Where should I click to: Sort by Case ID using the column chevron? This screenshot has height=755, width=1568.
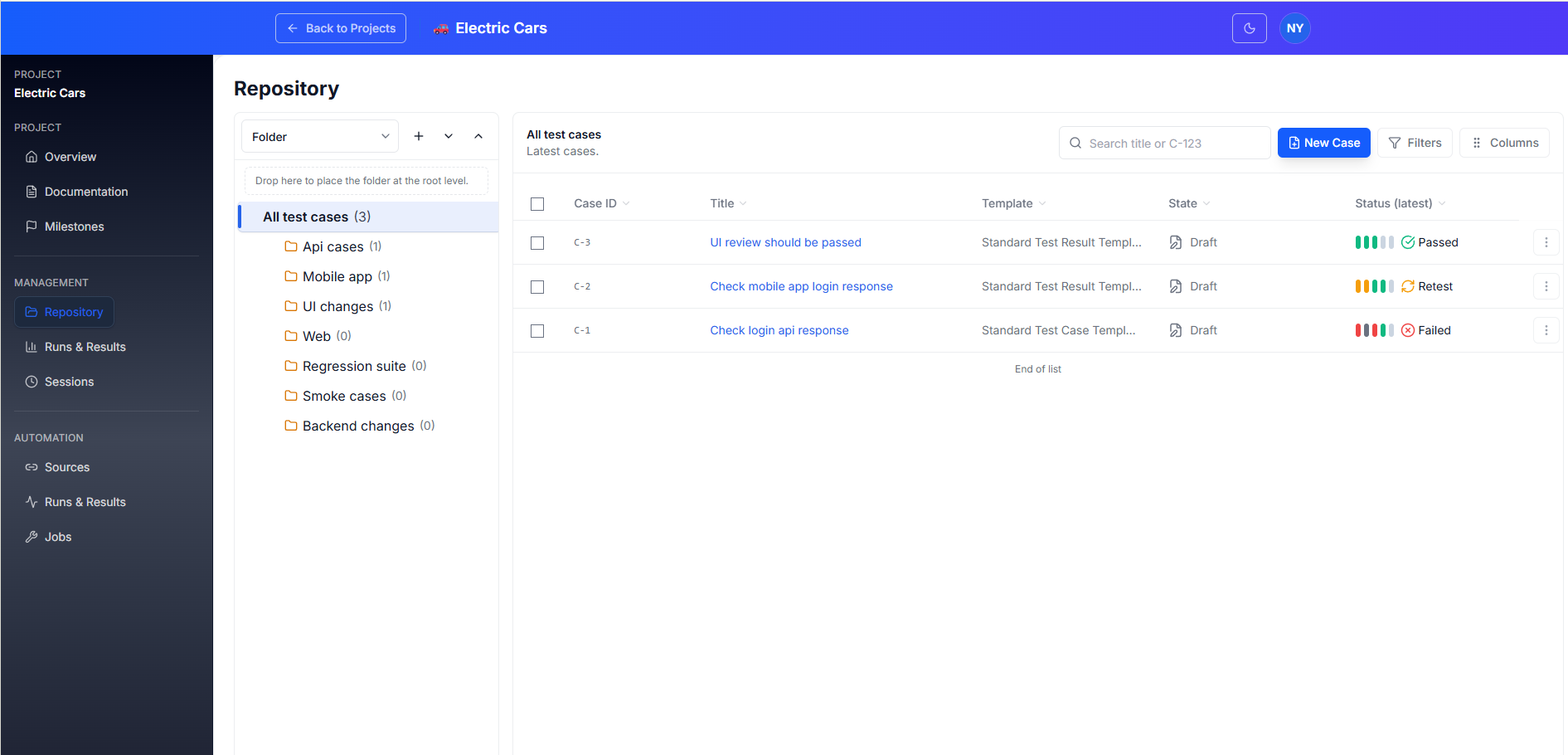point(626,203)
